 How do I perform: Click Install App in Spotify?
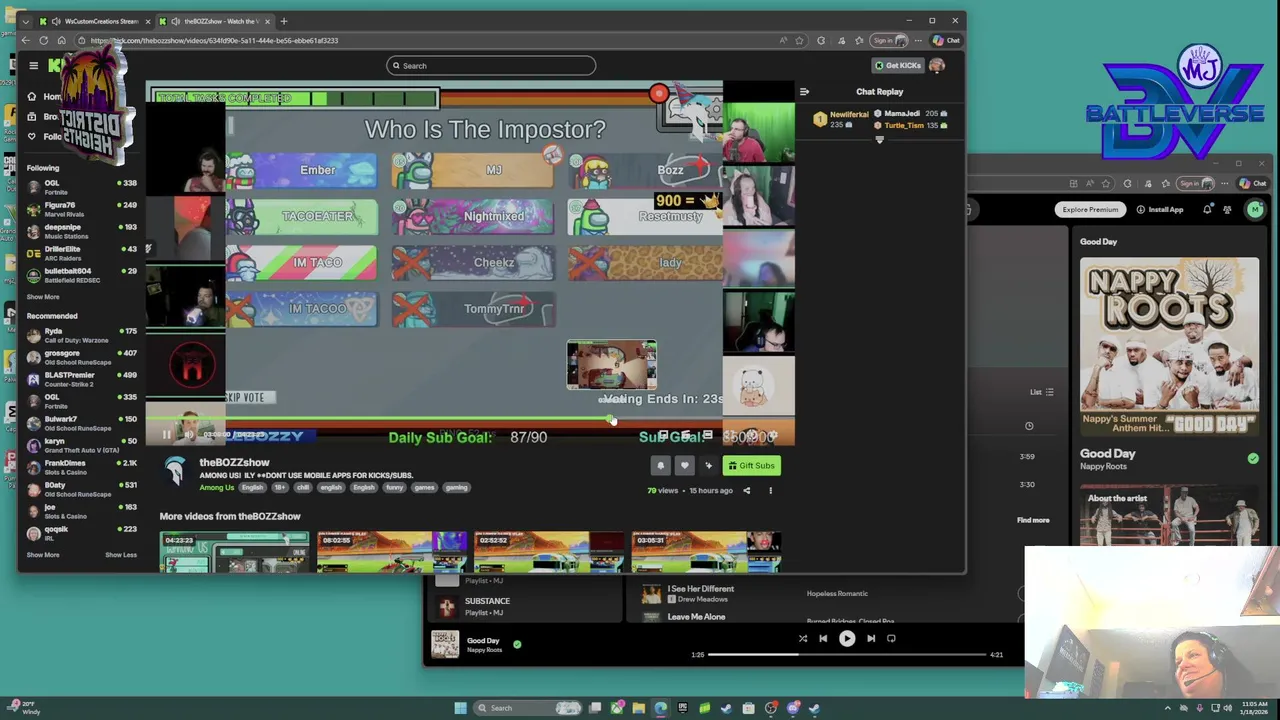[1160, 210]
